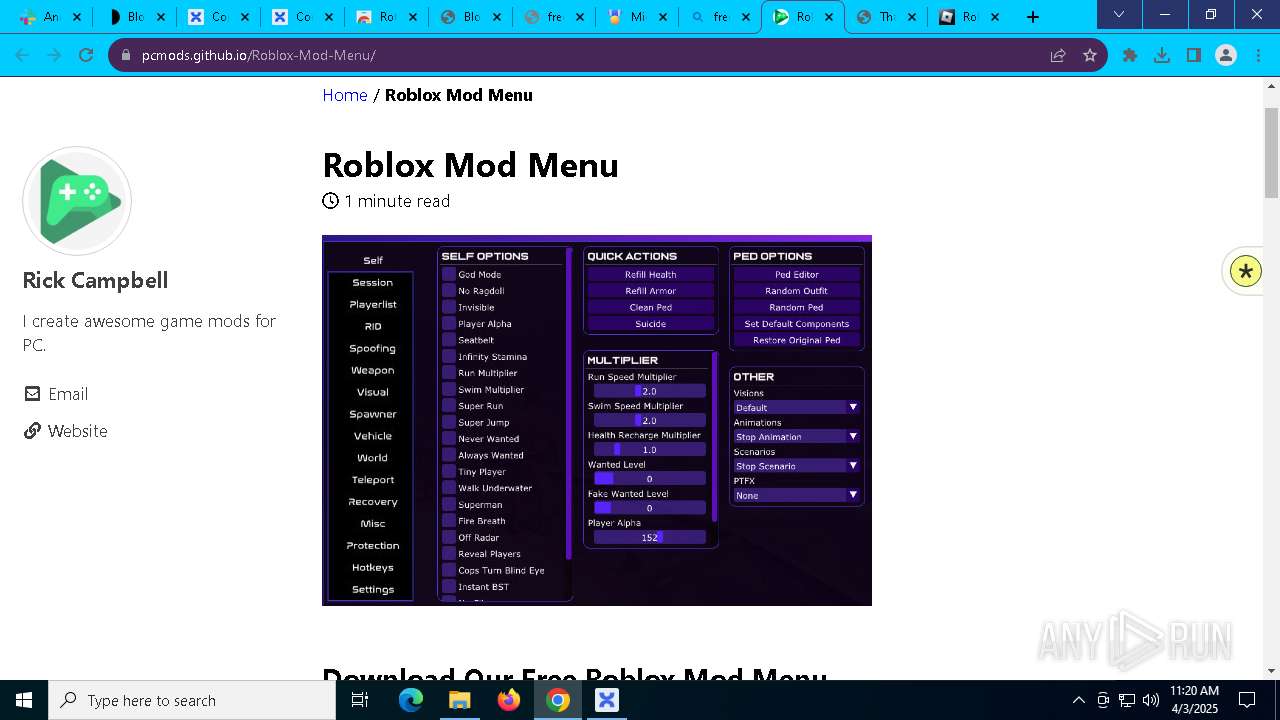Click the taskbar clock showing 11:20 AM
The image size is (1280, 720).
tap(1194, 700)
